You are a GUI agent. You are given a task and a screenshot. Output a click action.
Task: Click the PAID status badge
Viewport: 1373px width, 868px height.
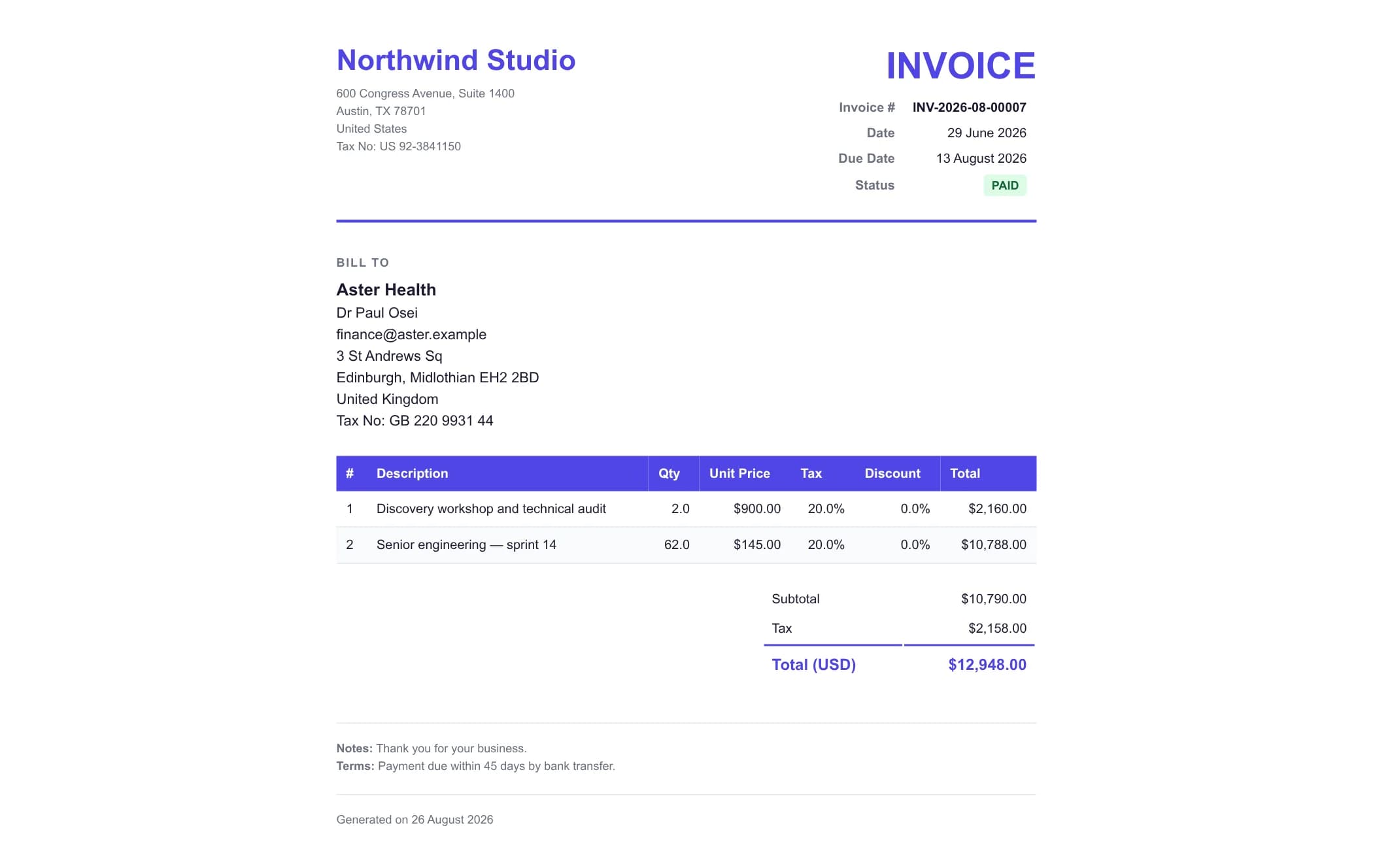pos(1005,186)
